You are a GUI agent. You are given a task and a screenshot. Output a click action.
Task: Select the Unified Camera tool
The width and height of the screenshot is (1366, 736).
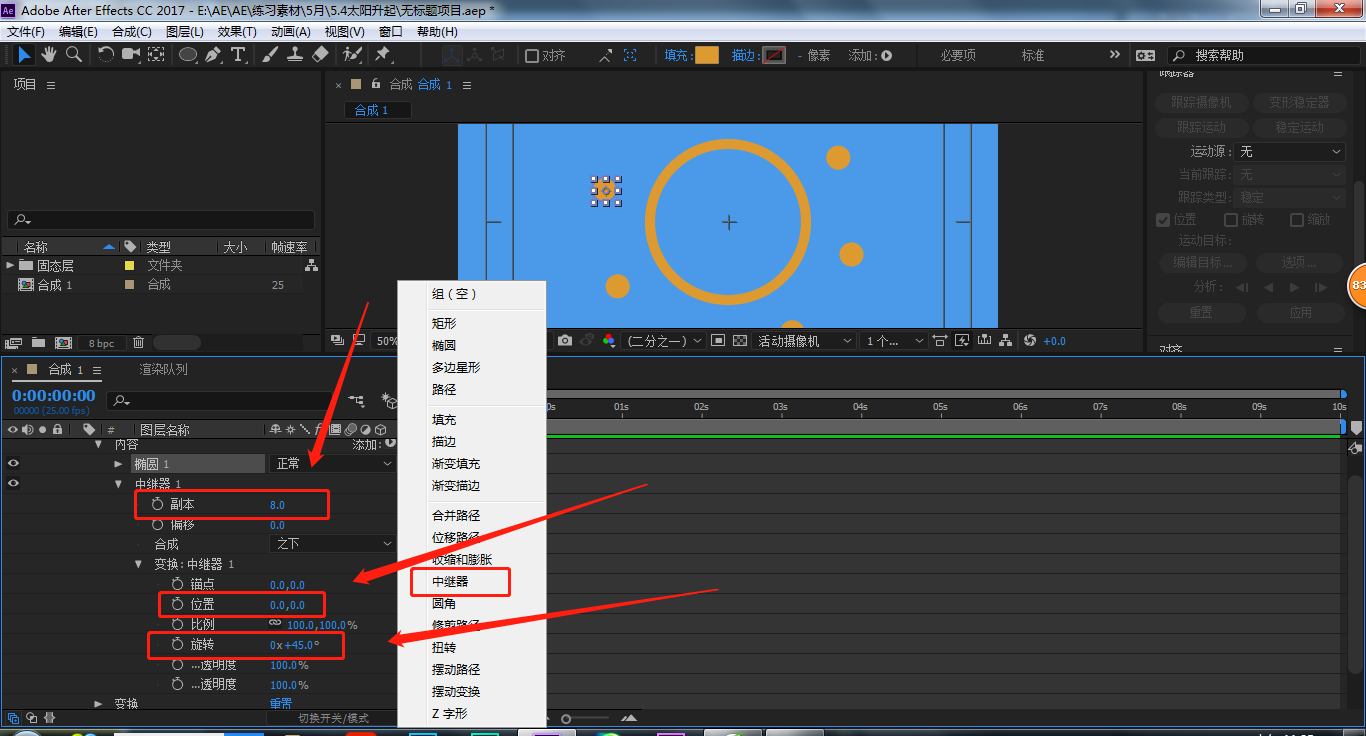pyautogui.click(x=131, y=55)
